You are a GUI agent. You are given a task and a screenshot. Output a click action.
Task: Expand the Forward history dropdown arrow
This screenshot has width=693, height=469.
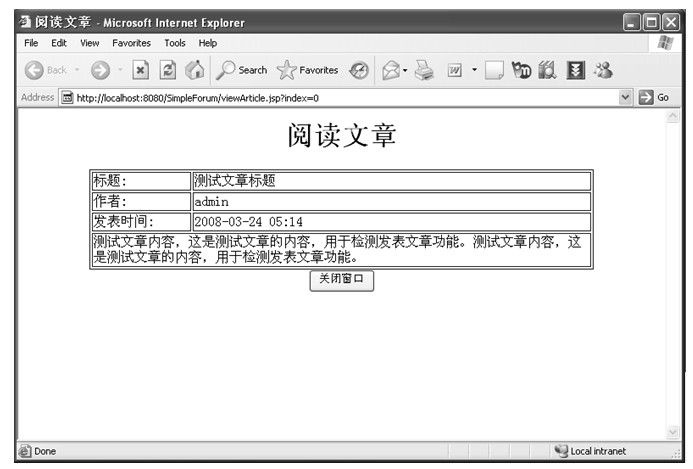coord(120,70)
